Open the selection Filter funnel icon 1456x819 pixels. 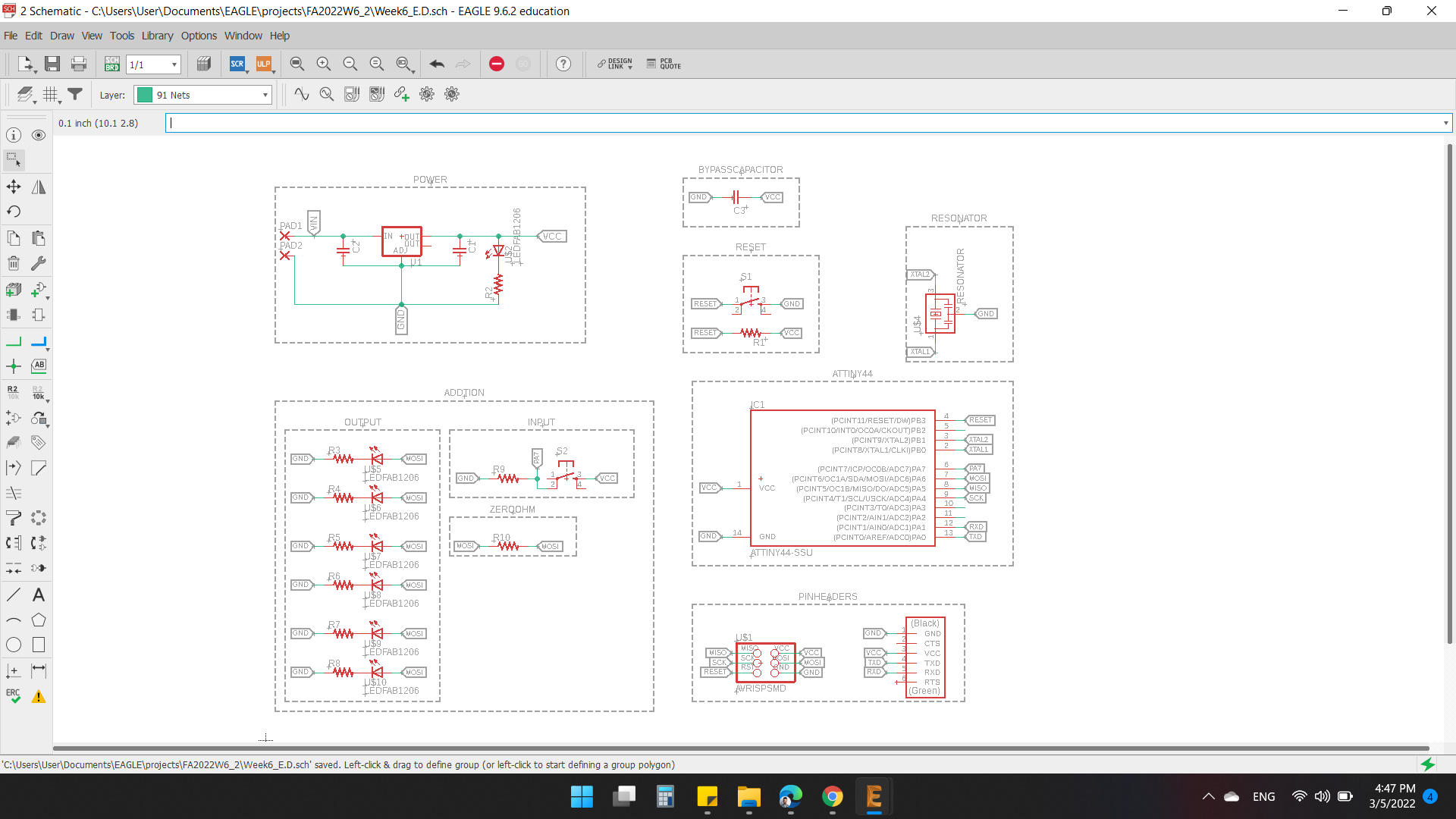click(x=75, y=94)
